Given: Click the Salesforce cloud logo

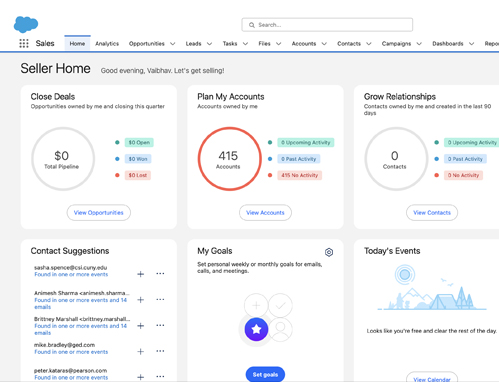Looking at the screenshot, I should 26,24.
